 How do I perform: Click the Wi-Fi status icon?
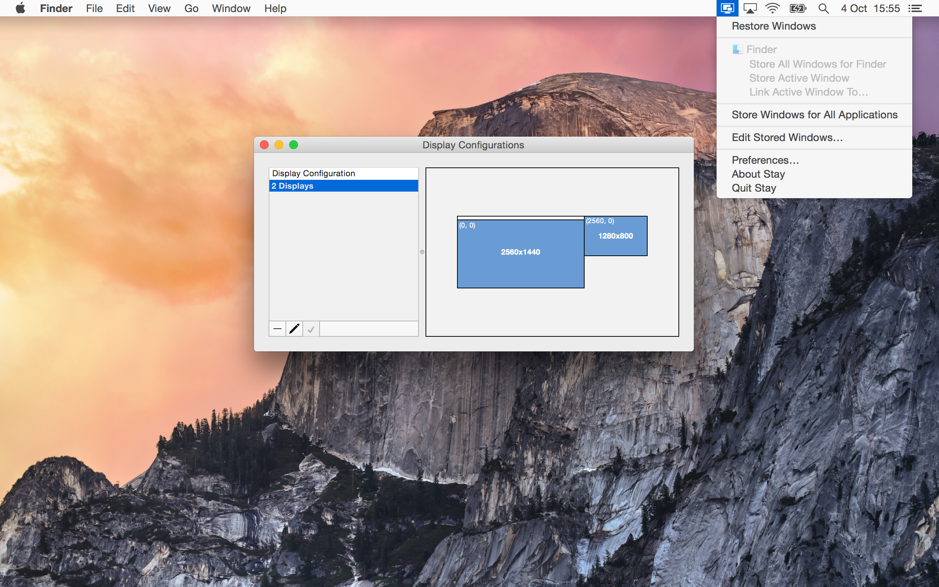[773, 9]
